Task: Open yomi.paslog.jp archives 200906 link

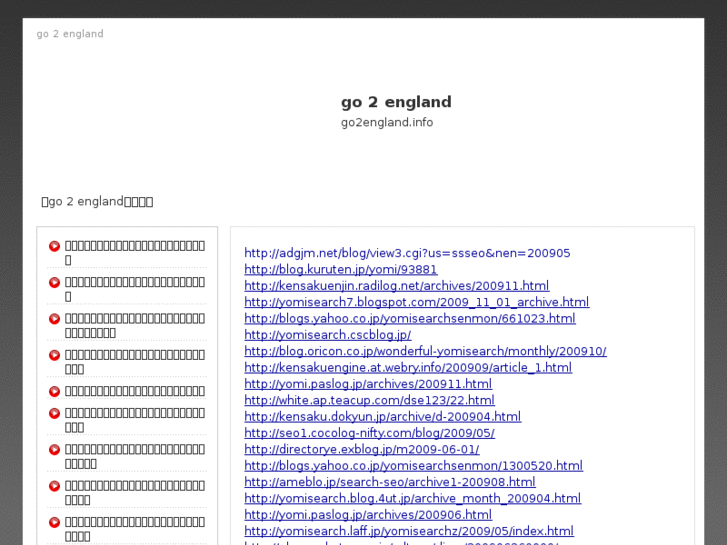Action: point(368,515)
